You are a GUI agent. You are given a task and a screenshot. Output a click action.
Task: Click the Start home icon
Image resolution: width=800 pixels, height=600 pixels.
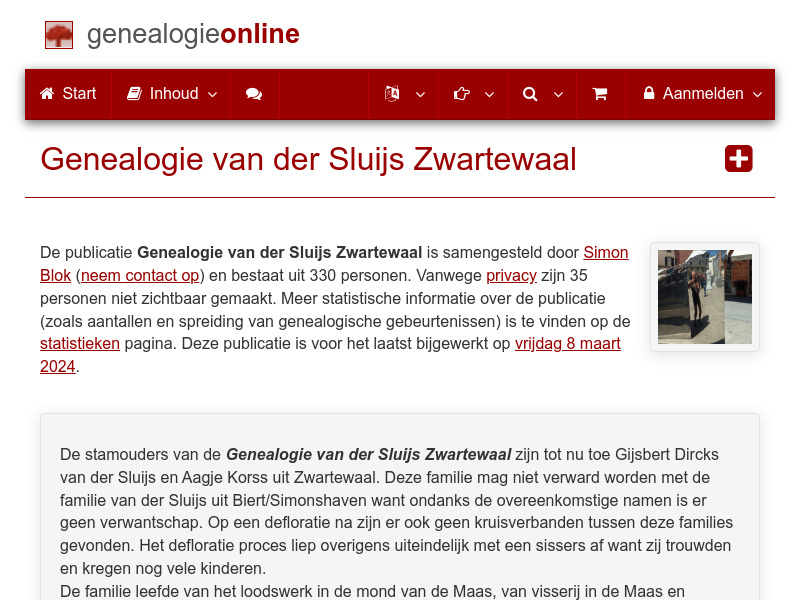(46, 93)
